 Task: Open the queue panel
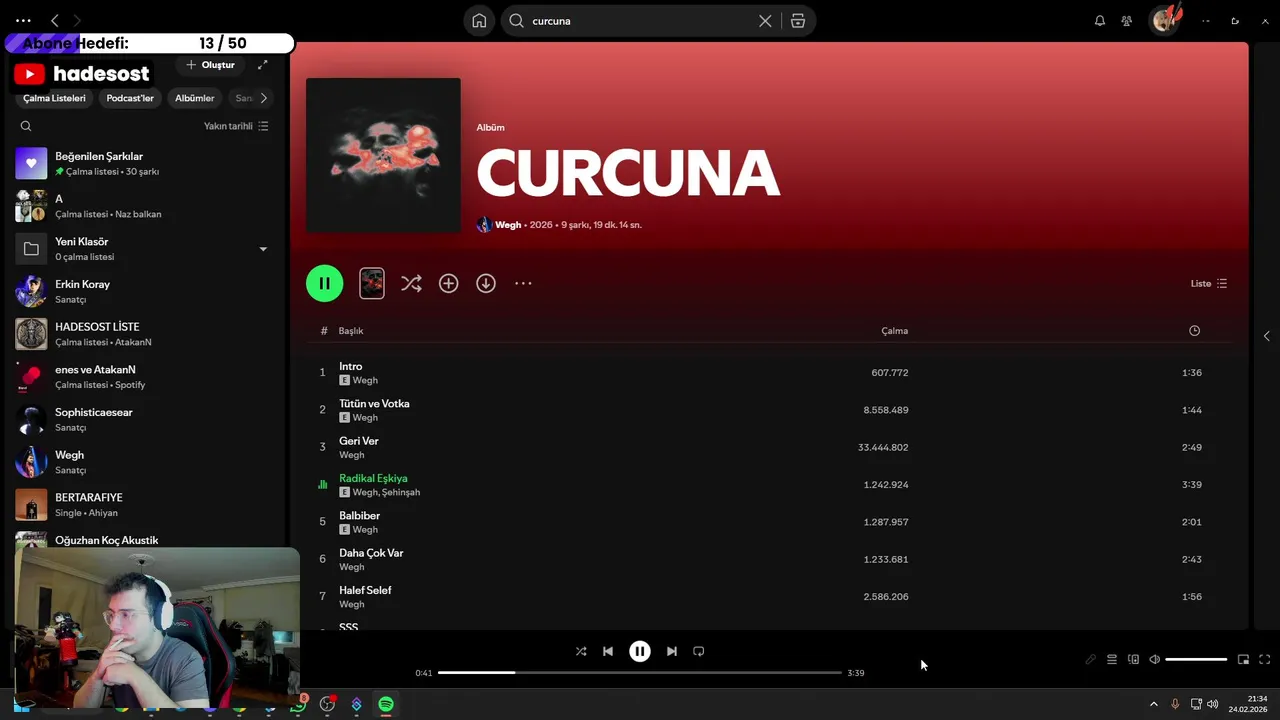(1112, 660)
